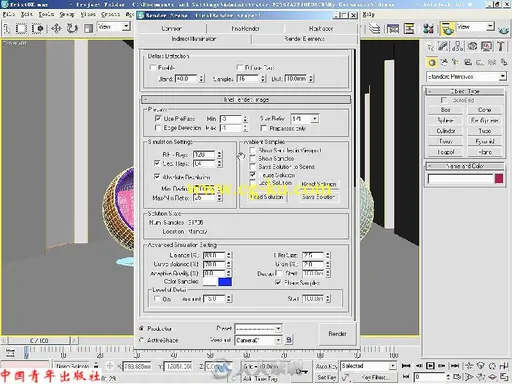
Task: Click the Go to Start button
Action: [x=406, y=366]
